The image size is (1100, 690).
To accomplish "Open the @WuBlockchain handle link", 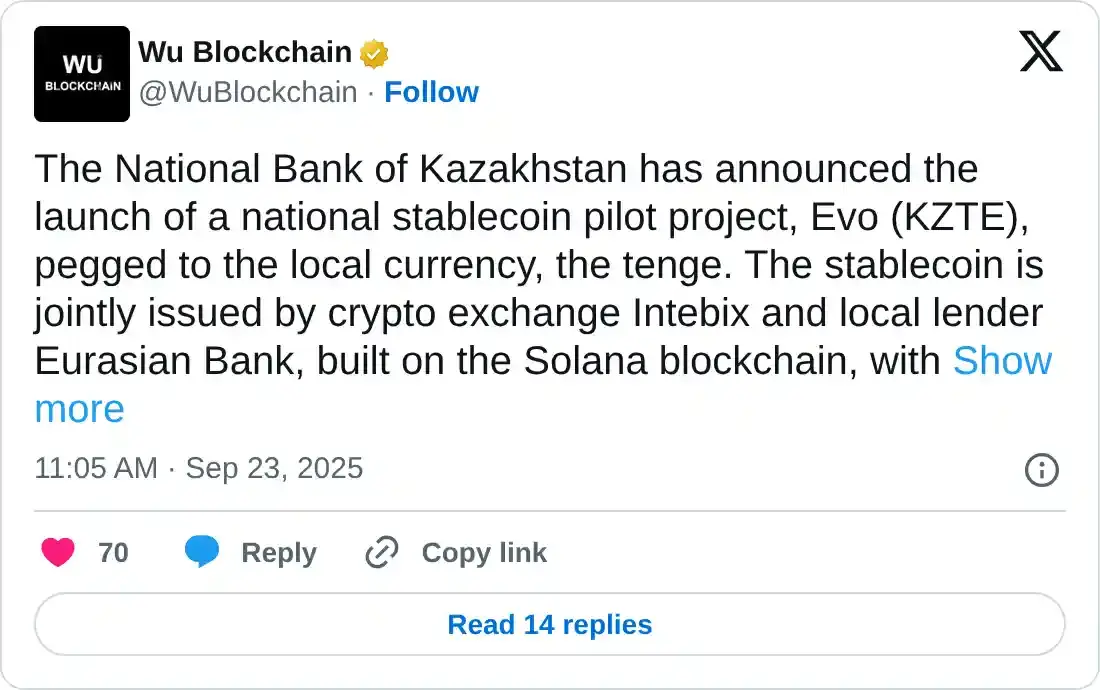I will (x=248, y=92).
